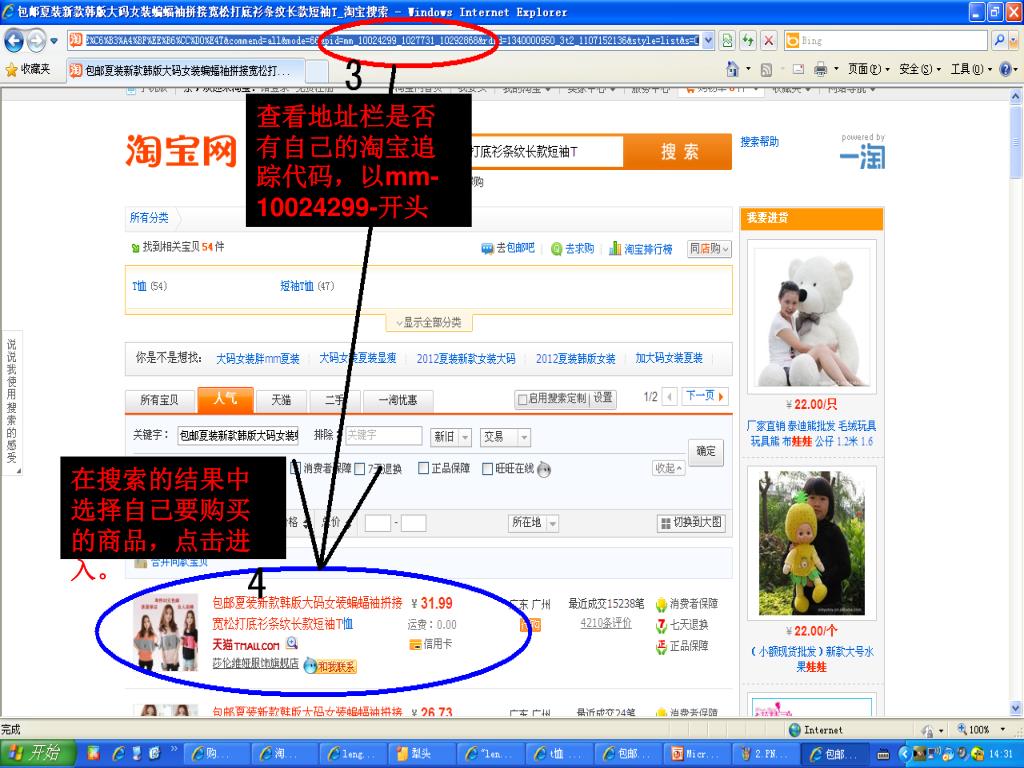This screenshot has width=1024, height=768.
Task: Open the 短袖T恤 (47) category link
Action: pyautogui.click(x=307, y=286)
